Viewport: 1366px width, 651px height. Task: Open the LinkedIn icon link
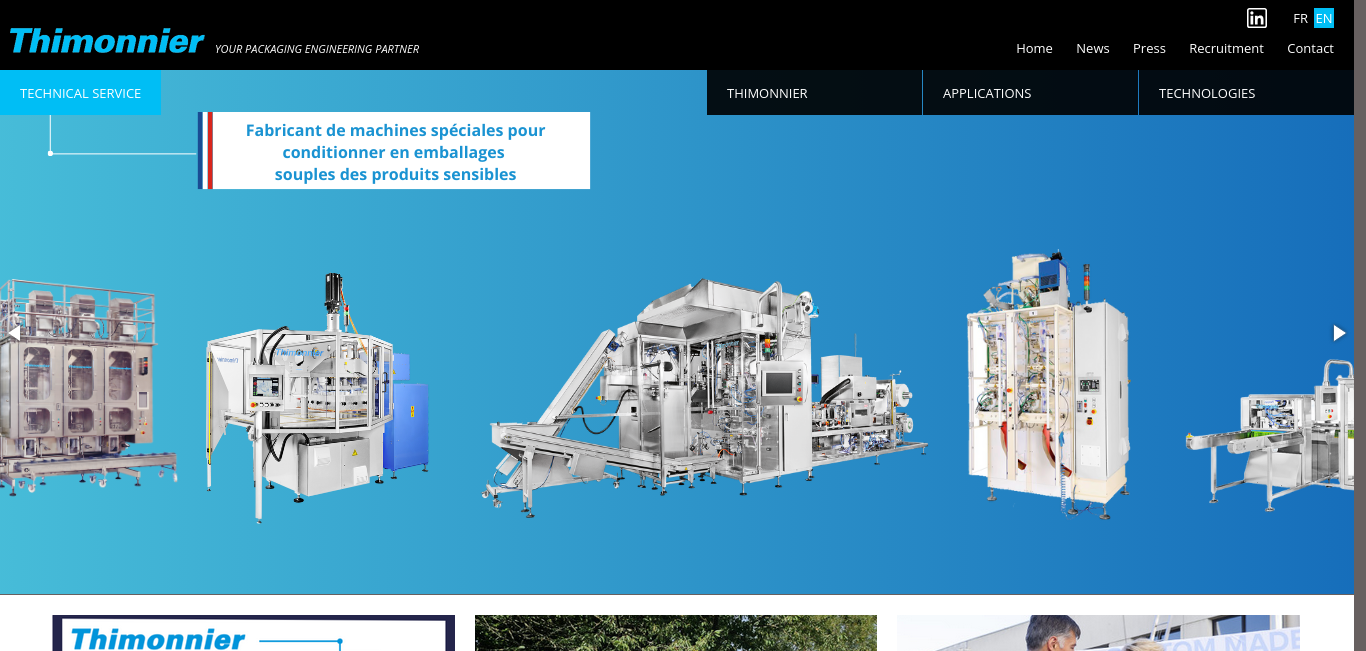[x=1257, y=18]
